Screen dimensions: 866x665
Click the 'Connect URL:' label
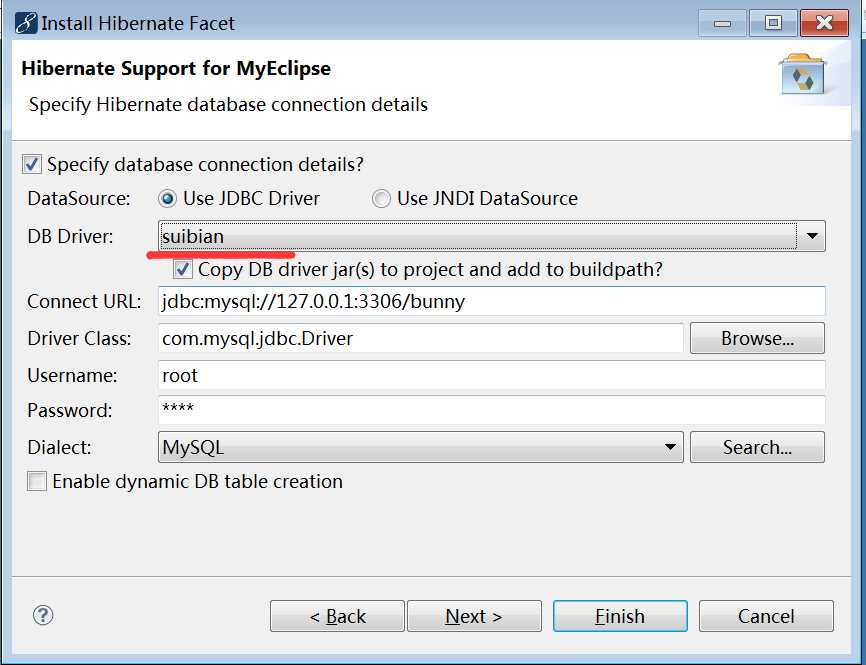[x=84, y=302]
